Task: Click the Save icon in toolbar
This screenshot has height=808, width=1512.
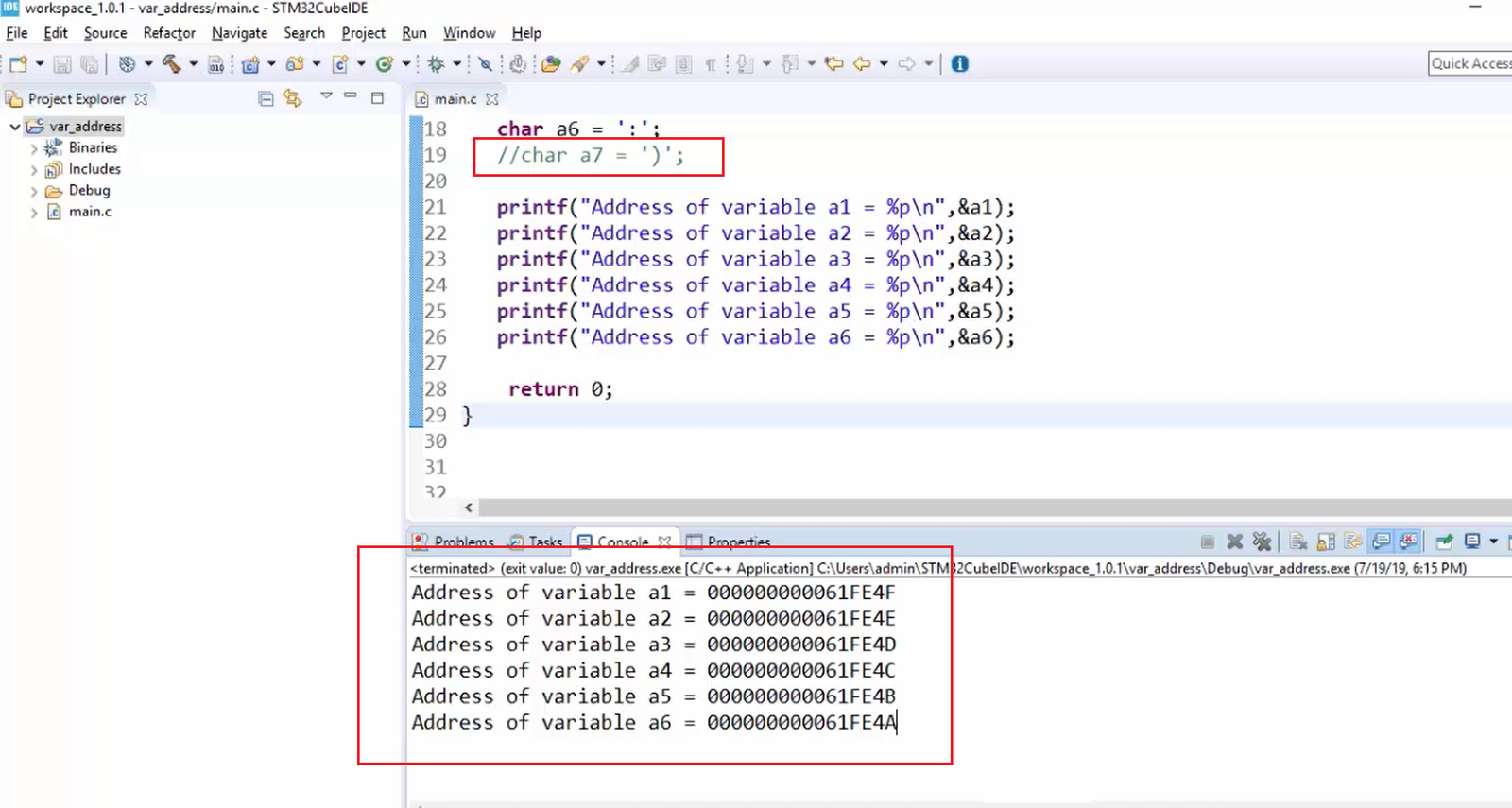Action: pos(62,64)
